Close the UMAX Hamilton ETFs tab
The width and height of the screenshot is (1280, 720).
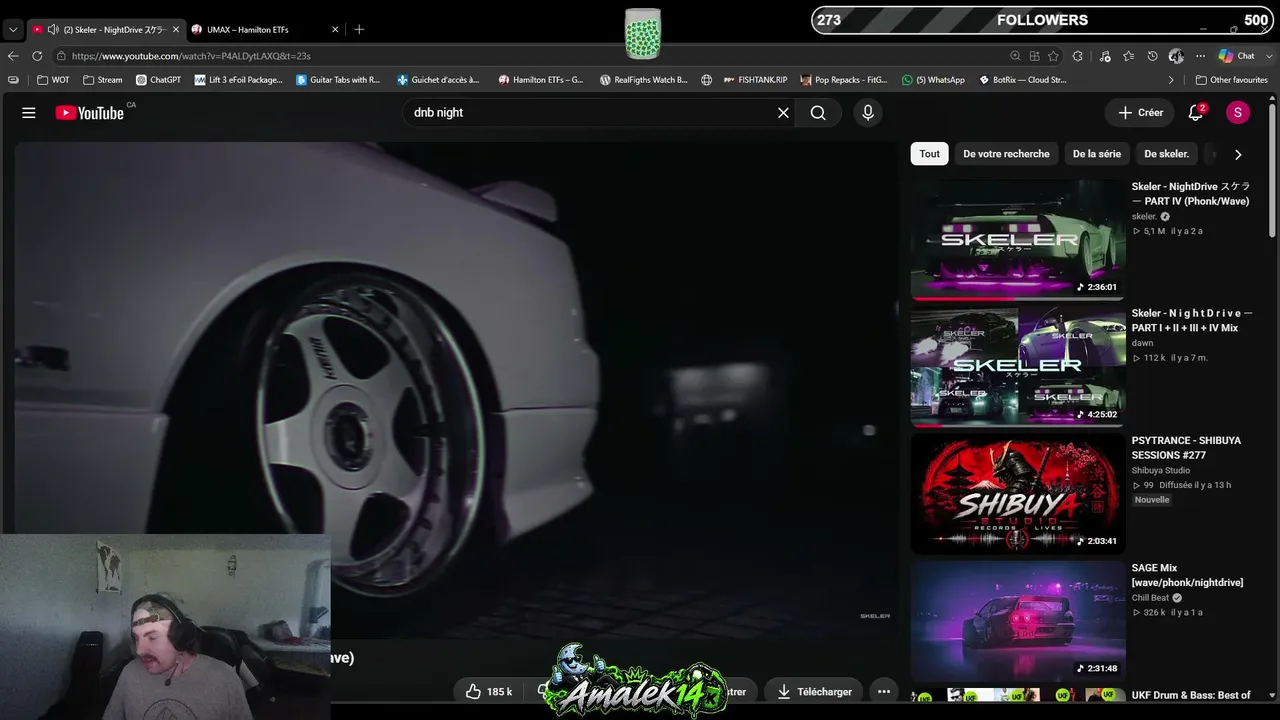click(335, 29)
